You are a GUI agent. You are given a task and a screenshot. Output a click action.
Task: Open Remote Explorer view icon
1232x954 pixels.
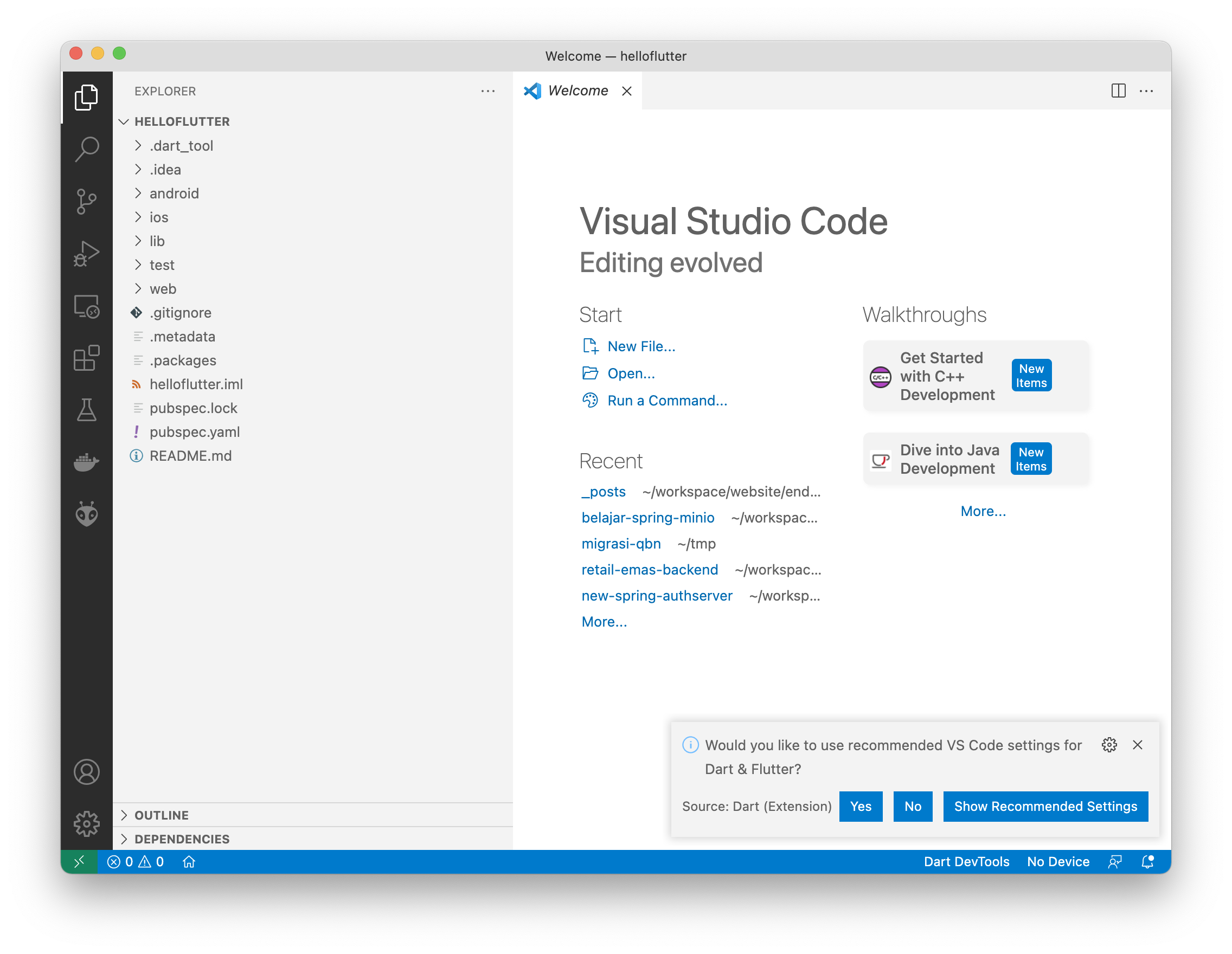pos(86,306)
